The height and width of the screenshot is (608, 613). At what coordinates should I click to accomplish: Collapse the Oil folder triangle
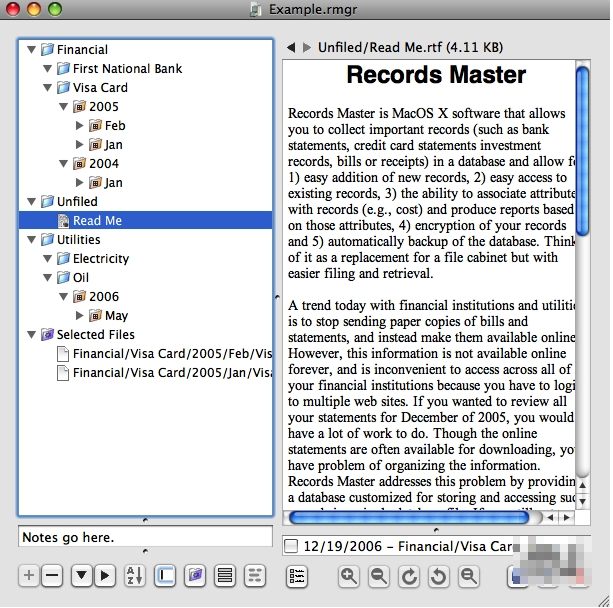click(48, 278)
